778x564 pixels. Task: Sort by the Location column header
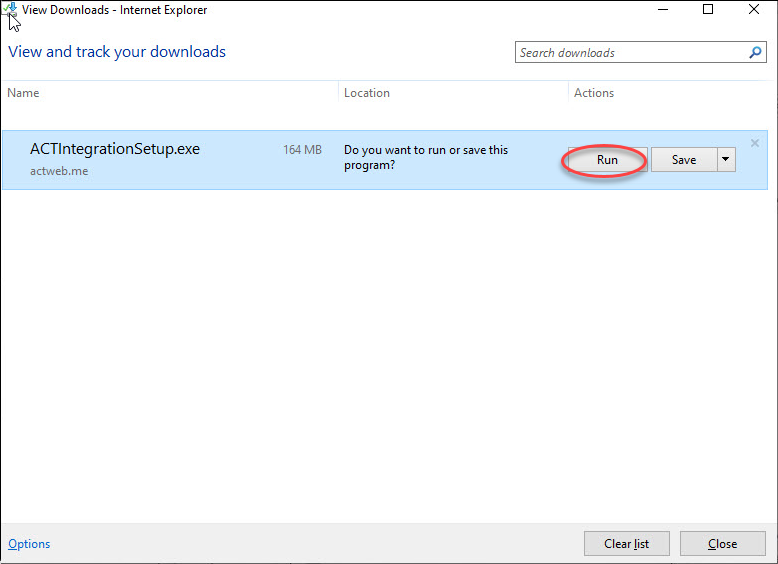click(367, 93)
